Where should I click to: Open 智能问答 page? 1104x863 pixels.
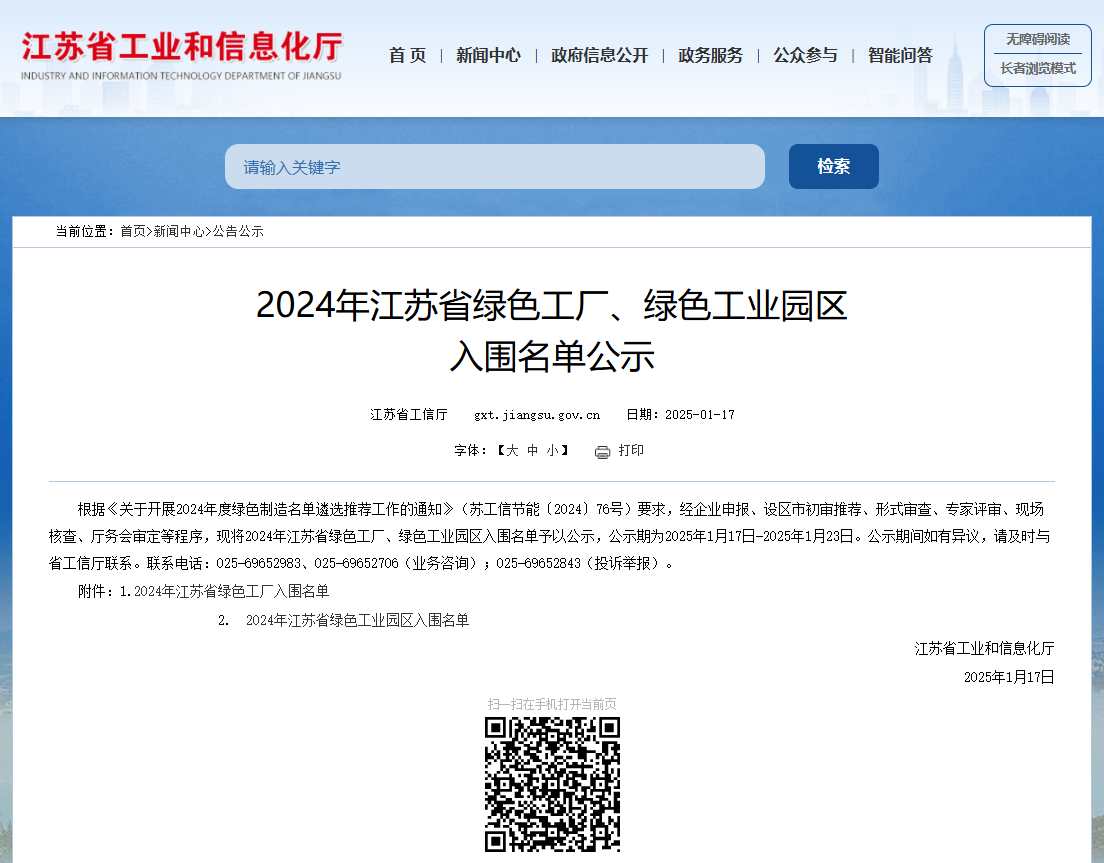pos(900,56)
